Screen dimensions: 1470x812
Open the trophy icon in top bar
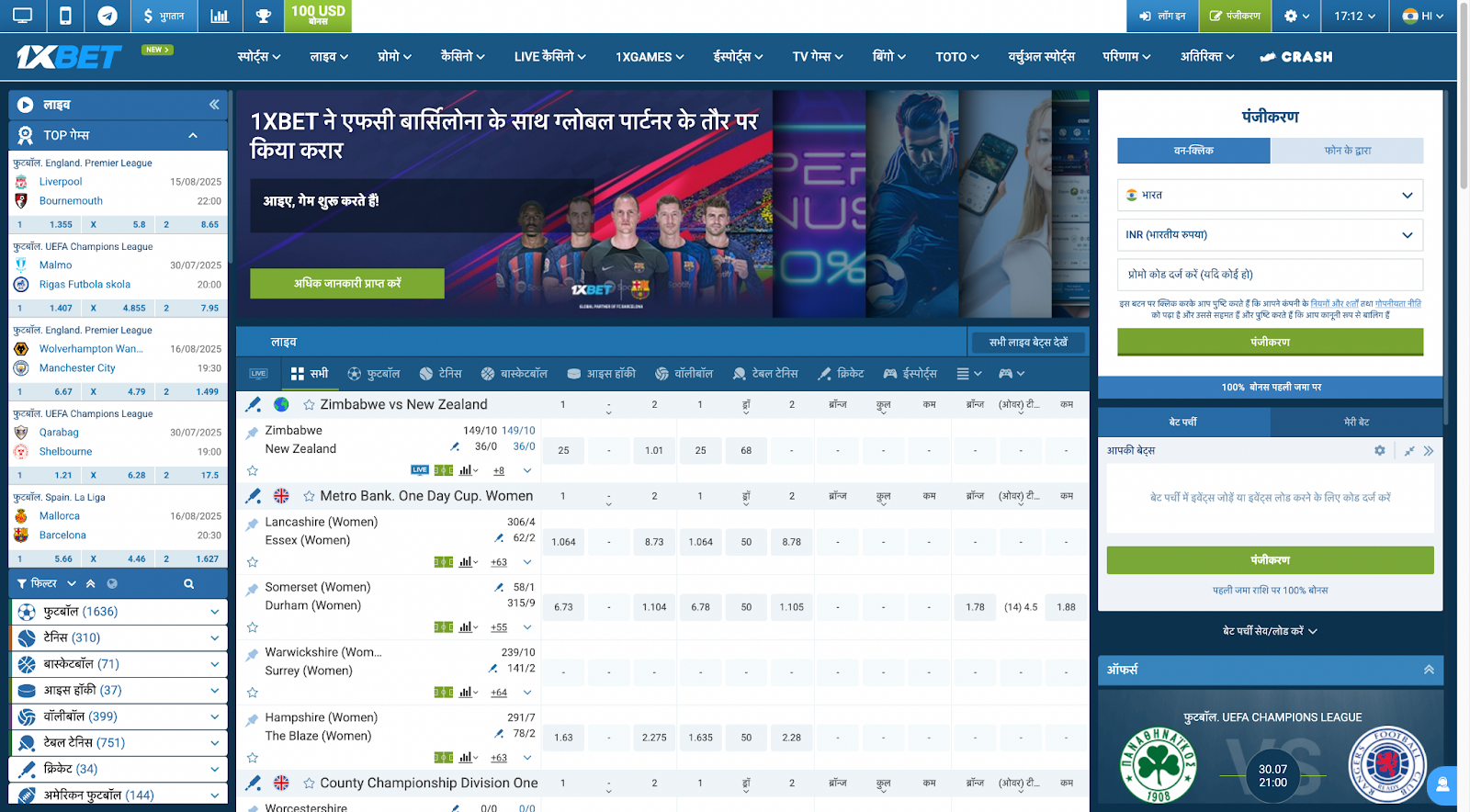(x=264, y=16)
